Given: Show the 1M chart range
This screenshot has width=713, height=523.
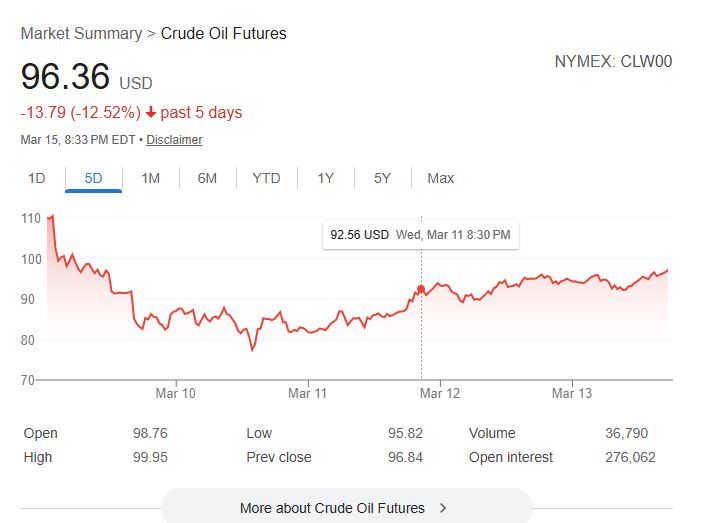Looking at the screenshot, I should (151, 178).
